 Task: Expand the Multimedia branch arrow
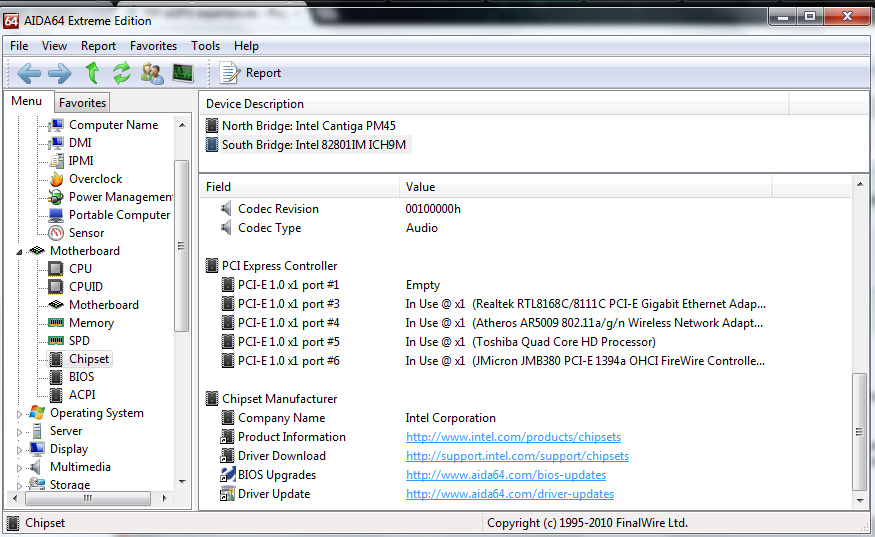click(19, 468)
